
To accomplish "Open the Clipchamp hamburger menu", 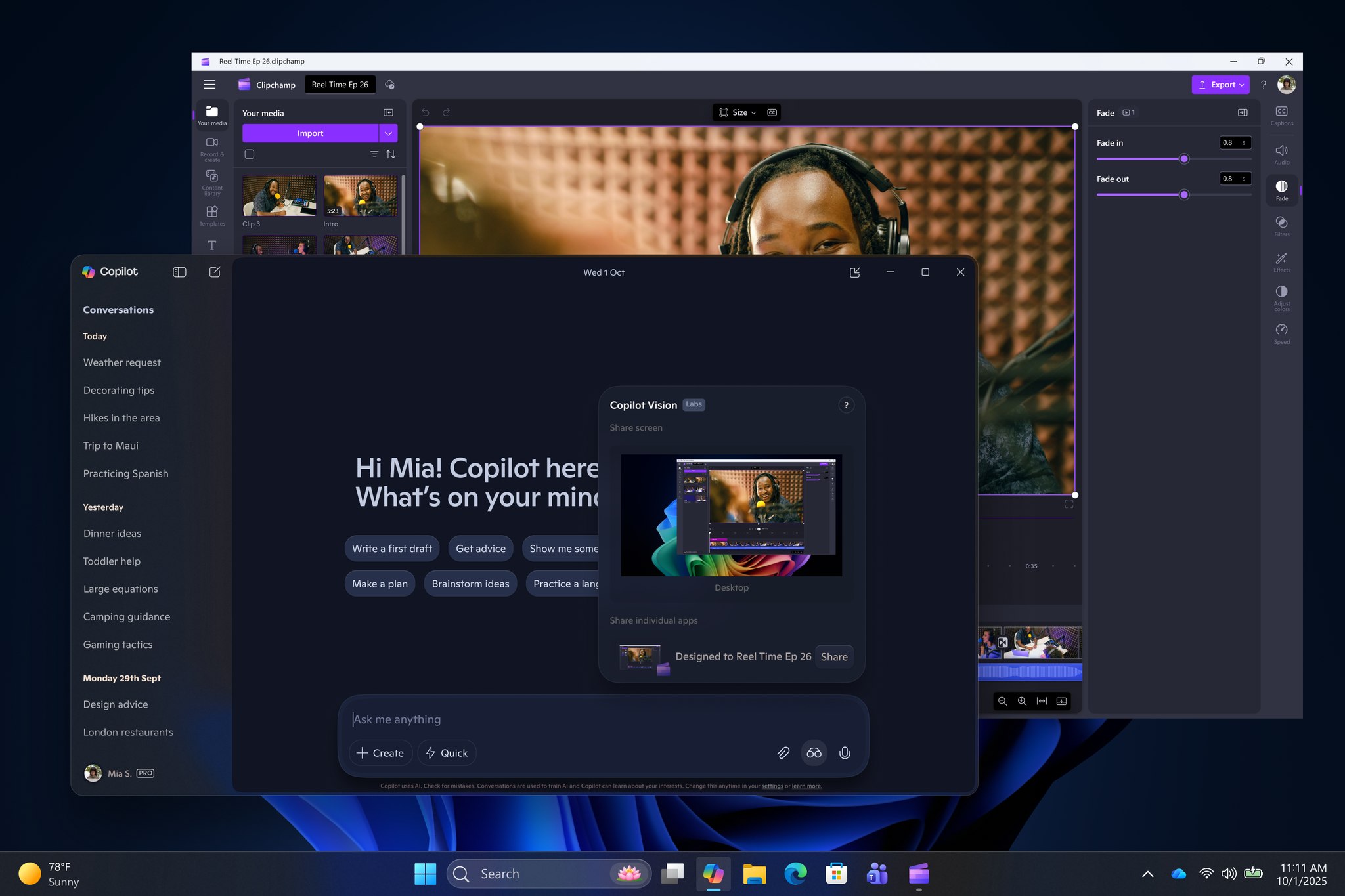I will click(209, 85).
